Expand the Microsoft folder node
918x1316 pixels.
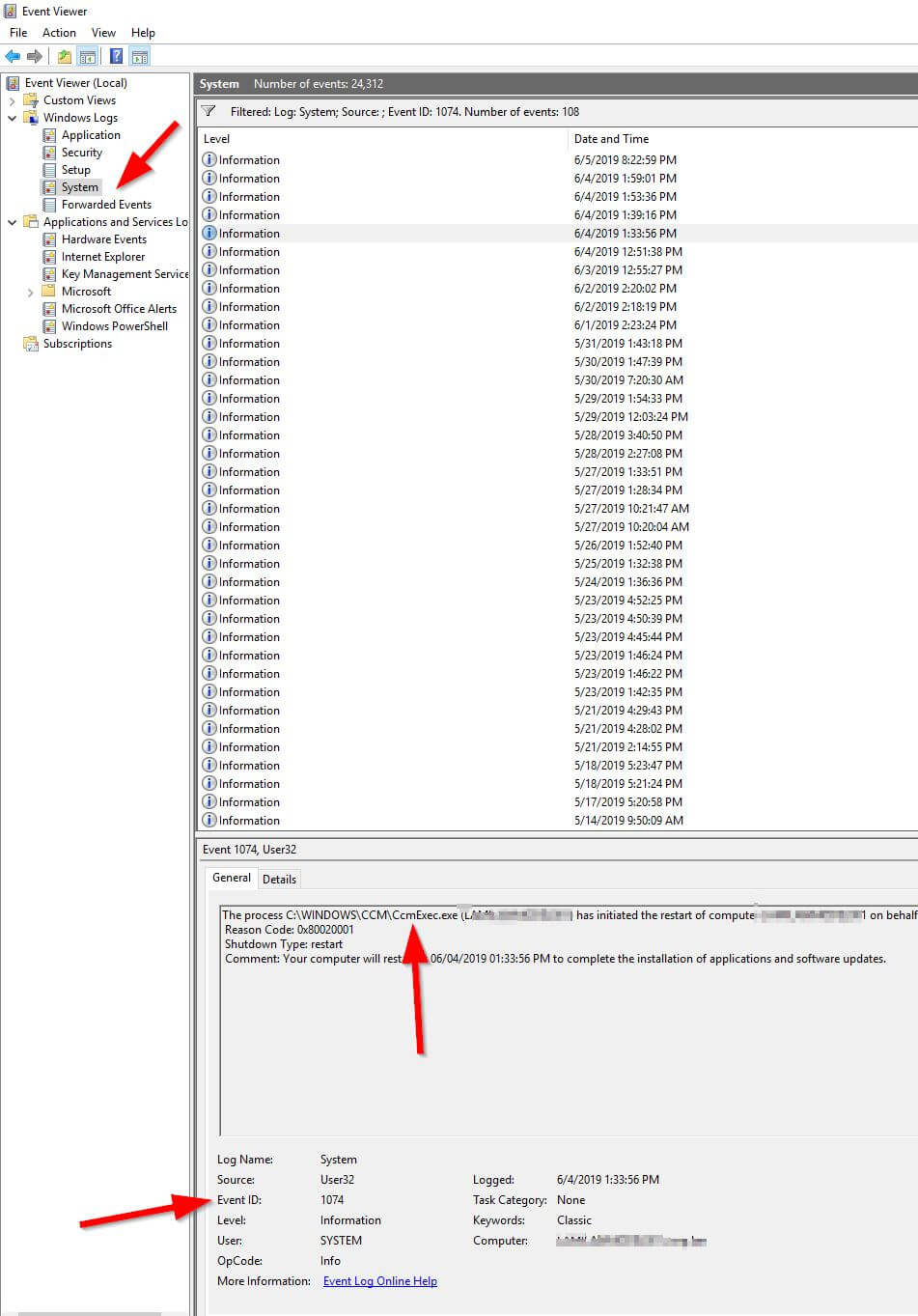coord(31,292)
